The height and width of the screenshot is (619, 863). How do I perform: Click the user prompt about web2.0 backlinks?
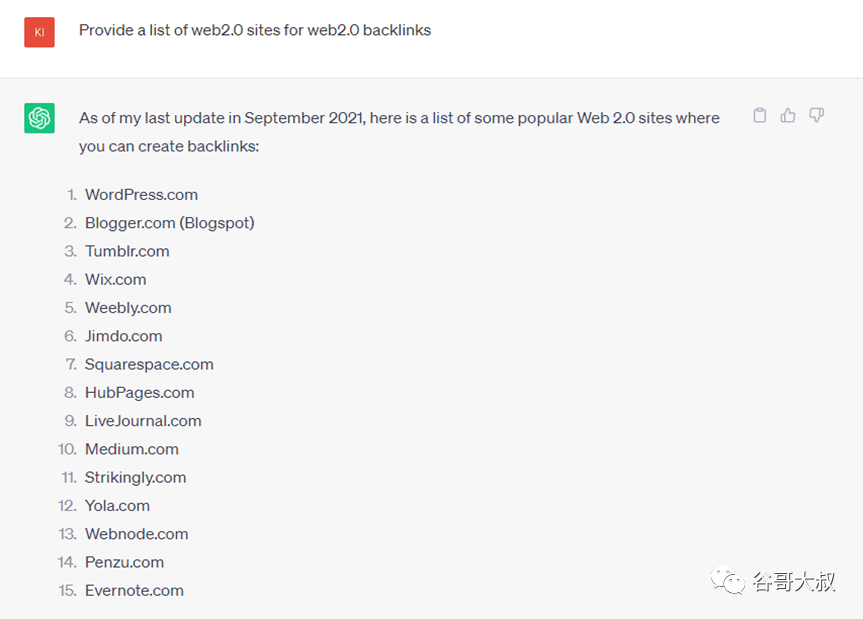point(255,30)
